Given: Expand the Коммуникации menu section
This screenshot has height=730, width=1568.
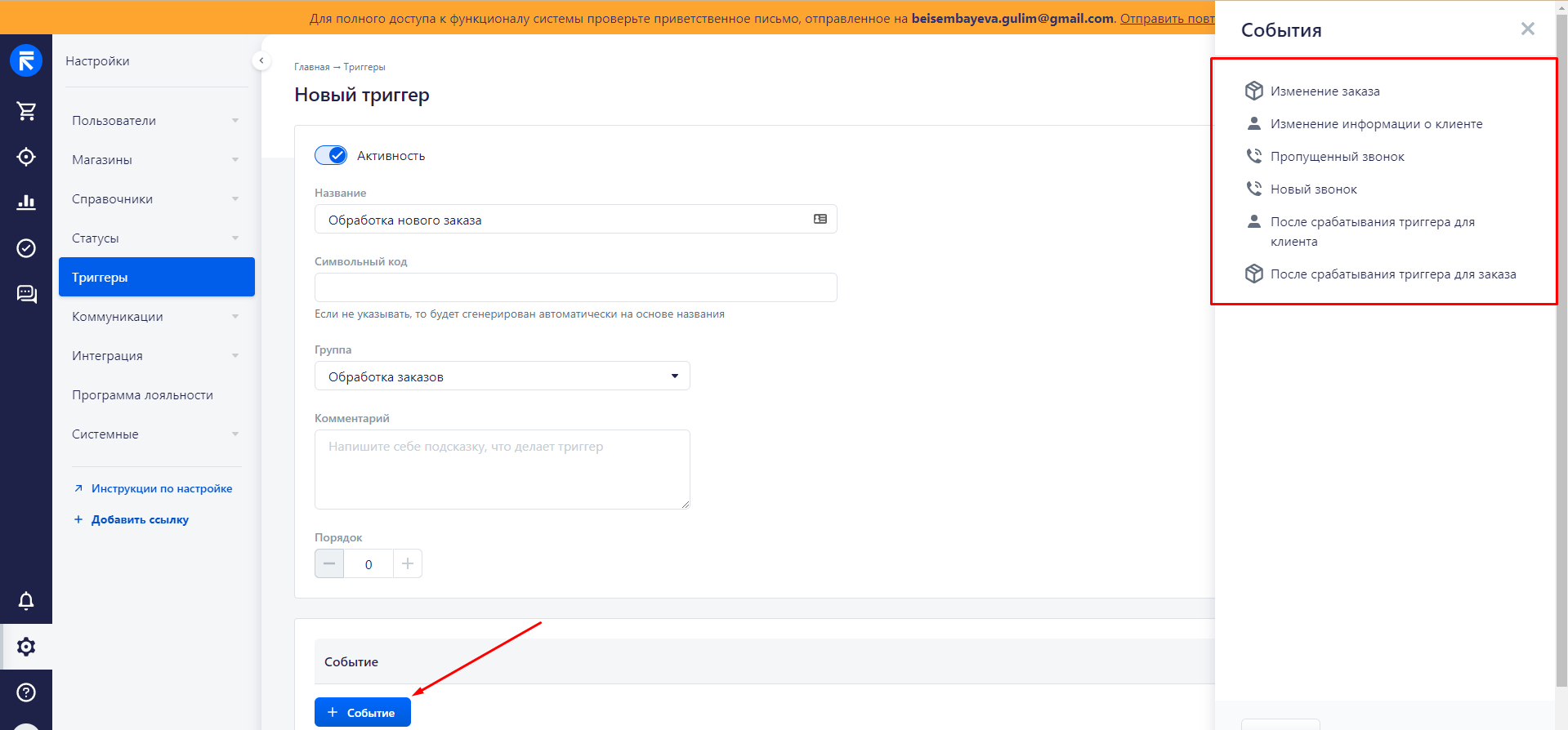Looking at the screenshot, I should click(x=155, y=317).
